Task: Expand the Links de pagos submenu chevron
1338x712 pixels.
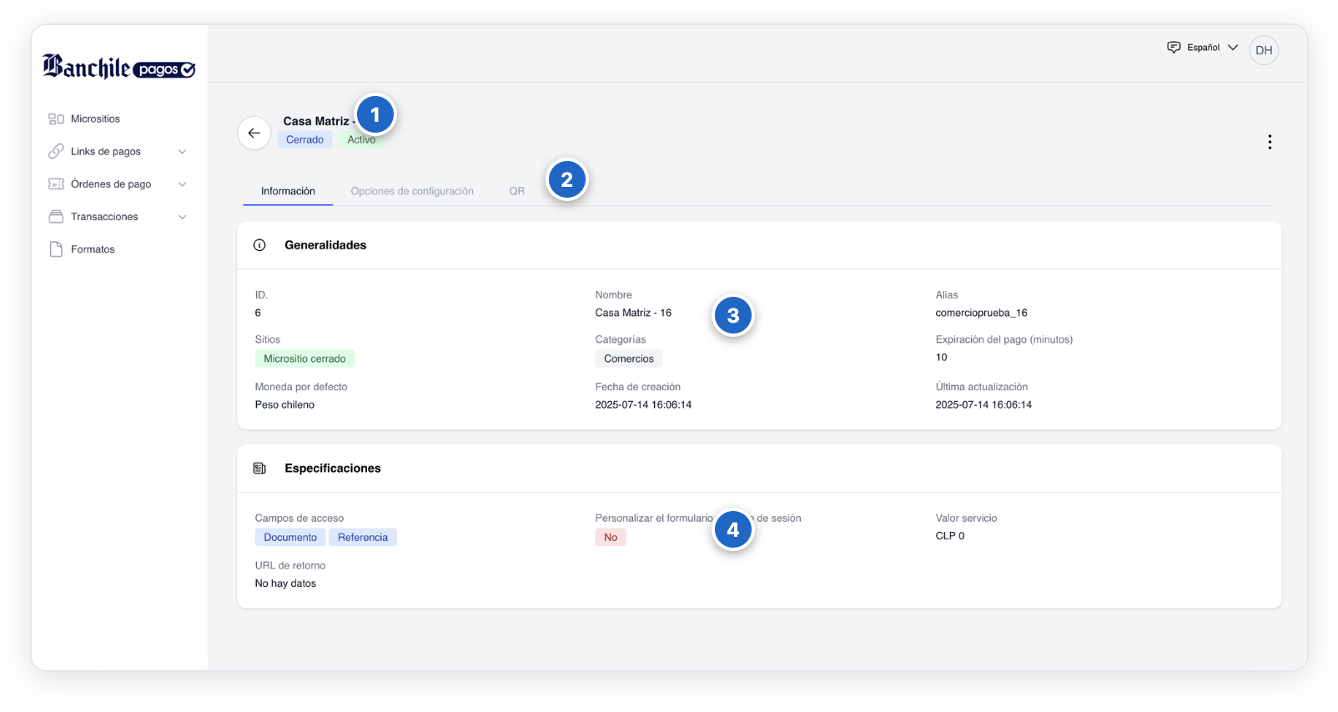Action: pyautogui.click(x=182, y=152)
